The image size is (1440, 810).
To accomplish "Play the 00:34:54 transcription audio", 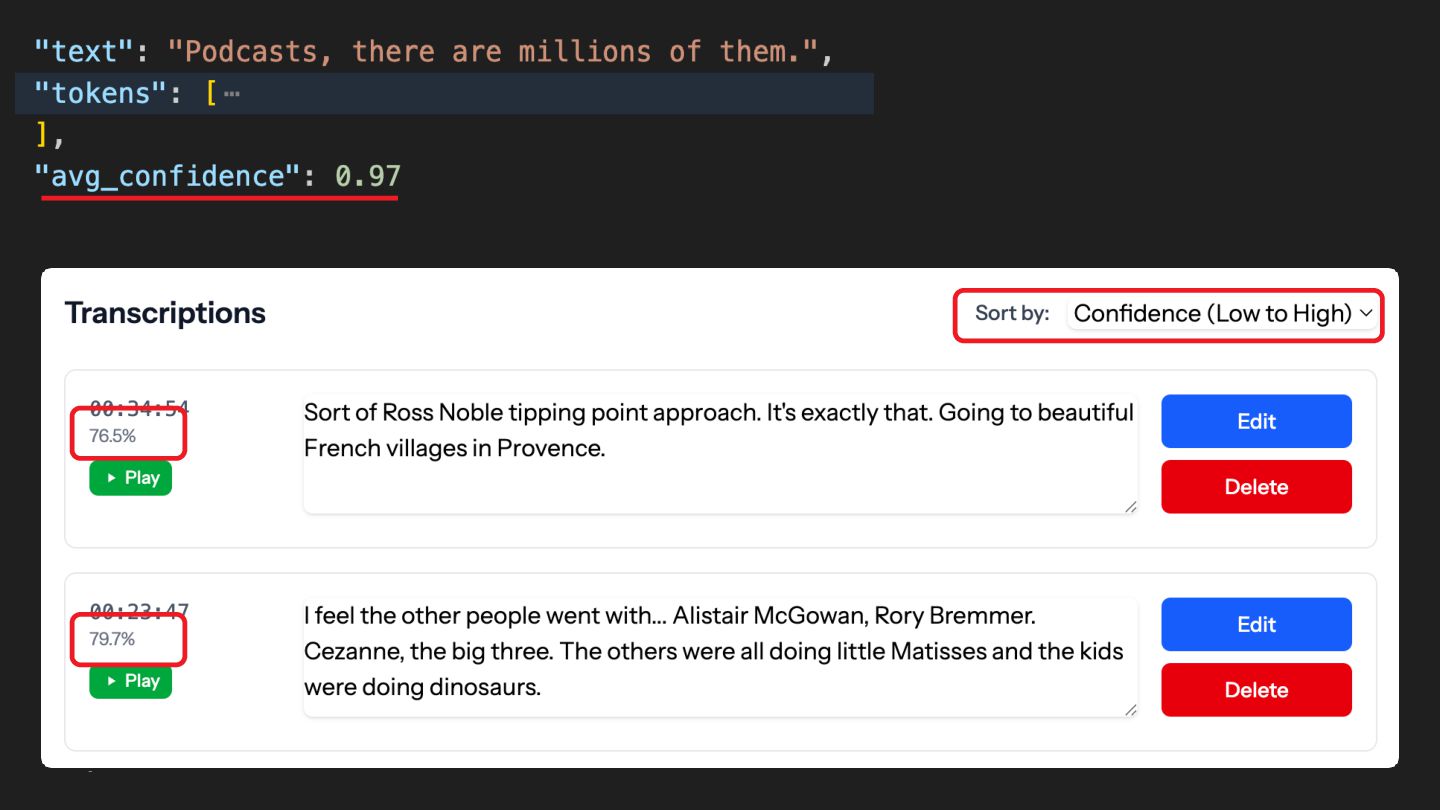I will [130, 478].
